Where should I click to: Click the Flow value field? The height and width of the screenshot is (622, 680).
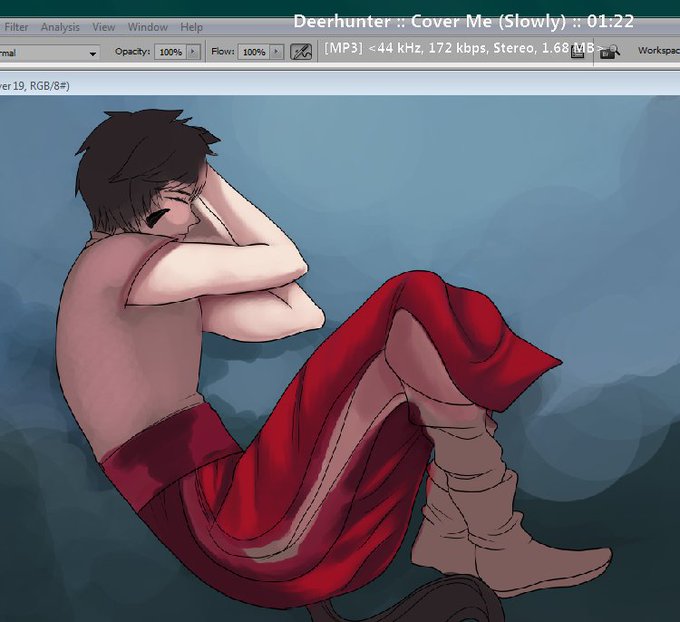[254, 52]
